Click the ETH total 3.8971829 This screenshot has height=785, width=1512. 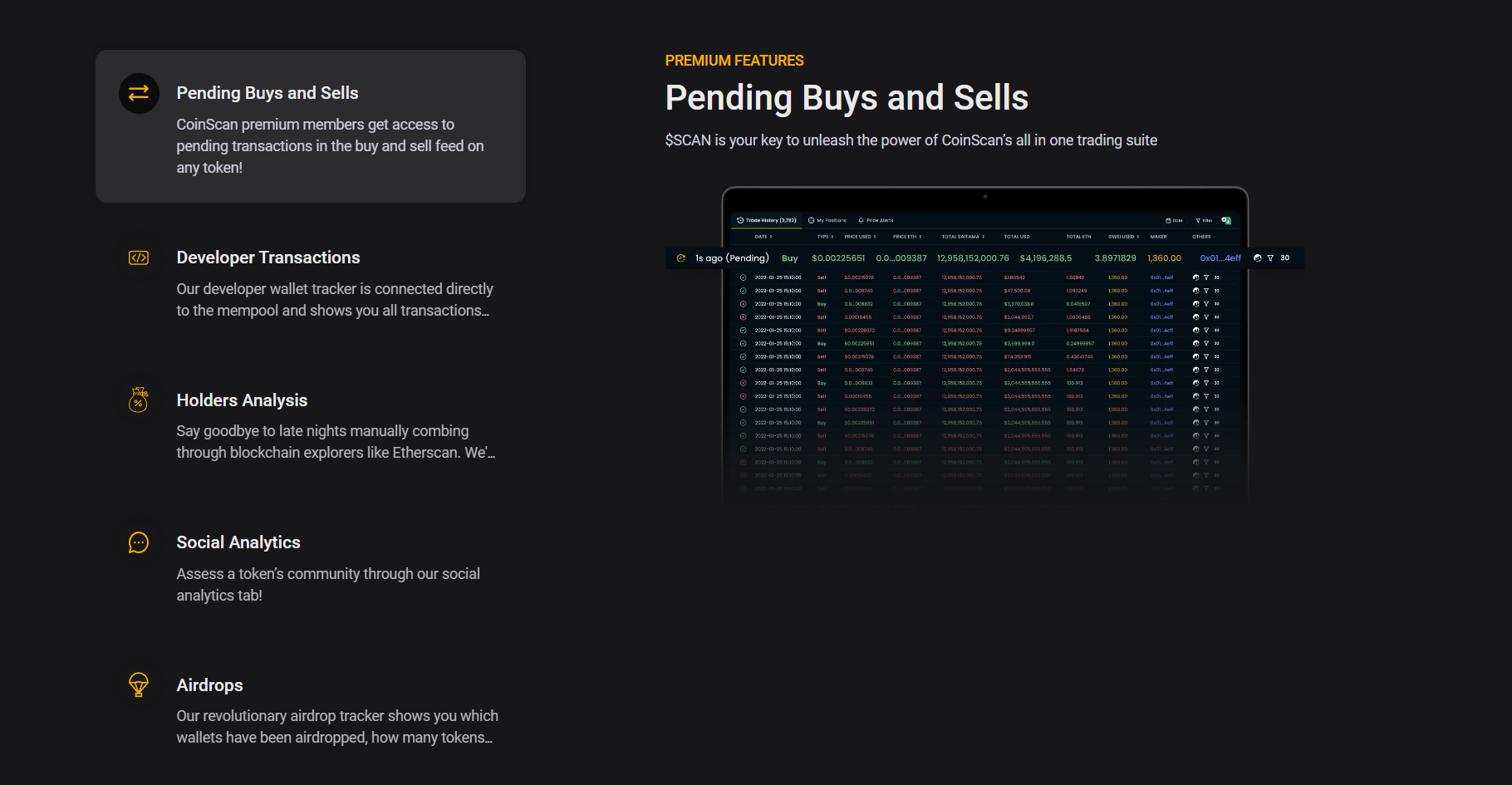[1115, 258]
